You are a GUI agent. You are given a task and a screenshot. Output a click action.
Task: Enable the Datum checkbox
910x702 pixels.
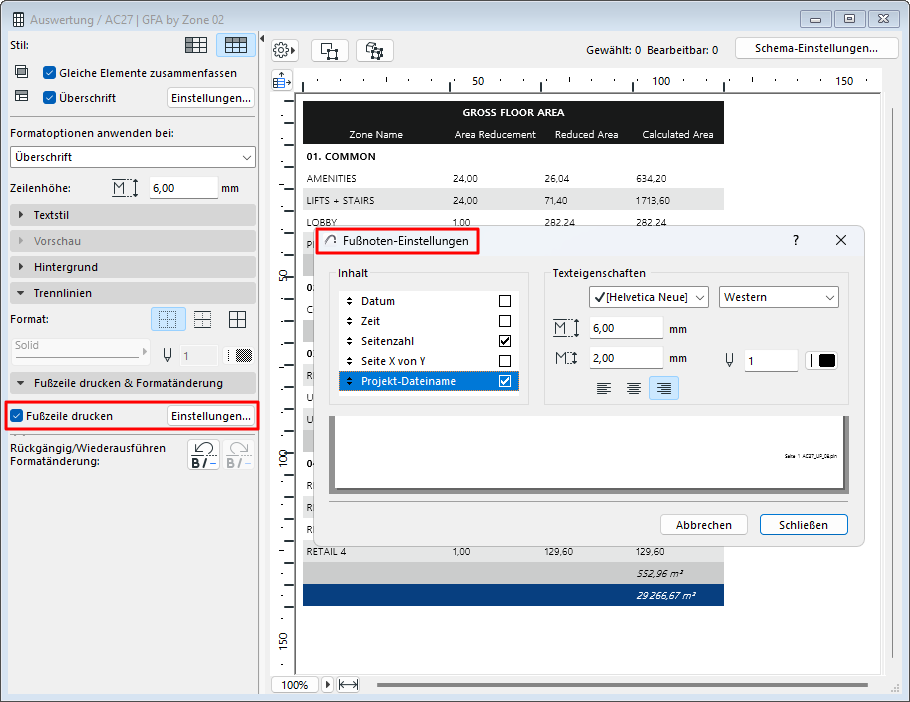(x=505, y=301)
